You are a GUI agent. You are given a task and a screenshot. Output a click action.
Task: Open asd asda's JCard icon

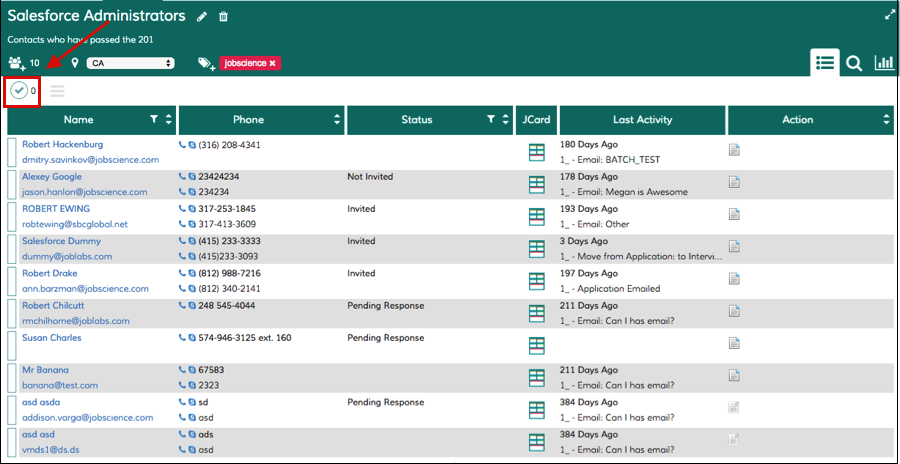click(x=537, y=409)
